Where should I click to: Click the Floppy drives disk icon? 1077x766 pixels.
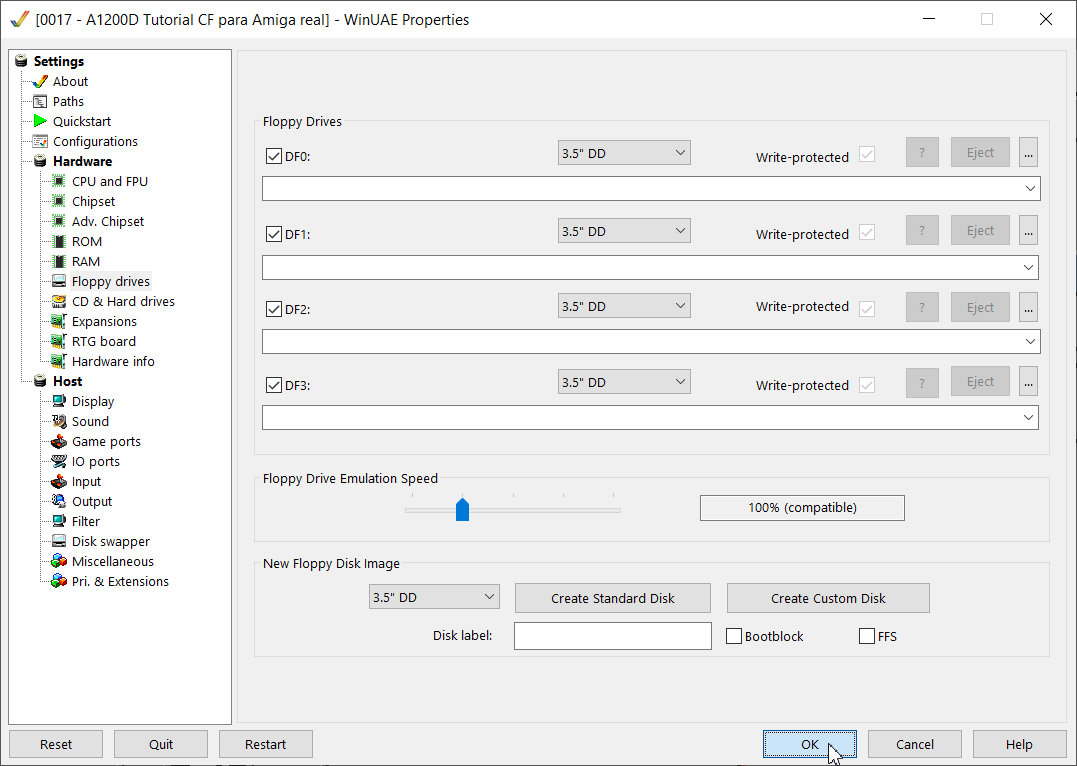pyautogui.click(x=59, y=281)
